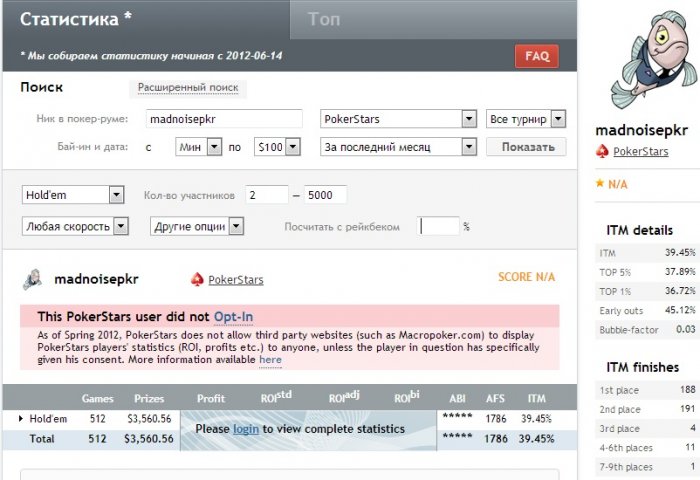
Task: Click the 7-9th places row
Action: tap(647, 467)
